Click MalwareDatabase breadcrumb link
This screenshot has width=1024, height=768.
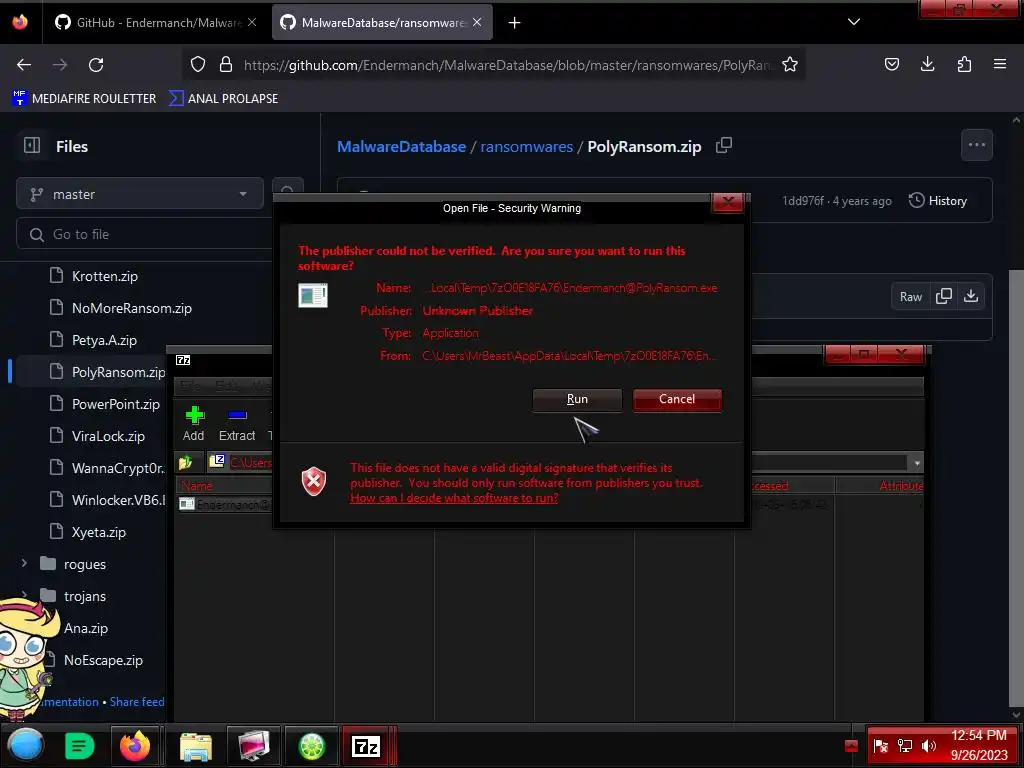point(401,146)
